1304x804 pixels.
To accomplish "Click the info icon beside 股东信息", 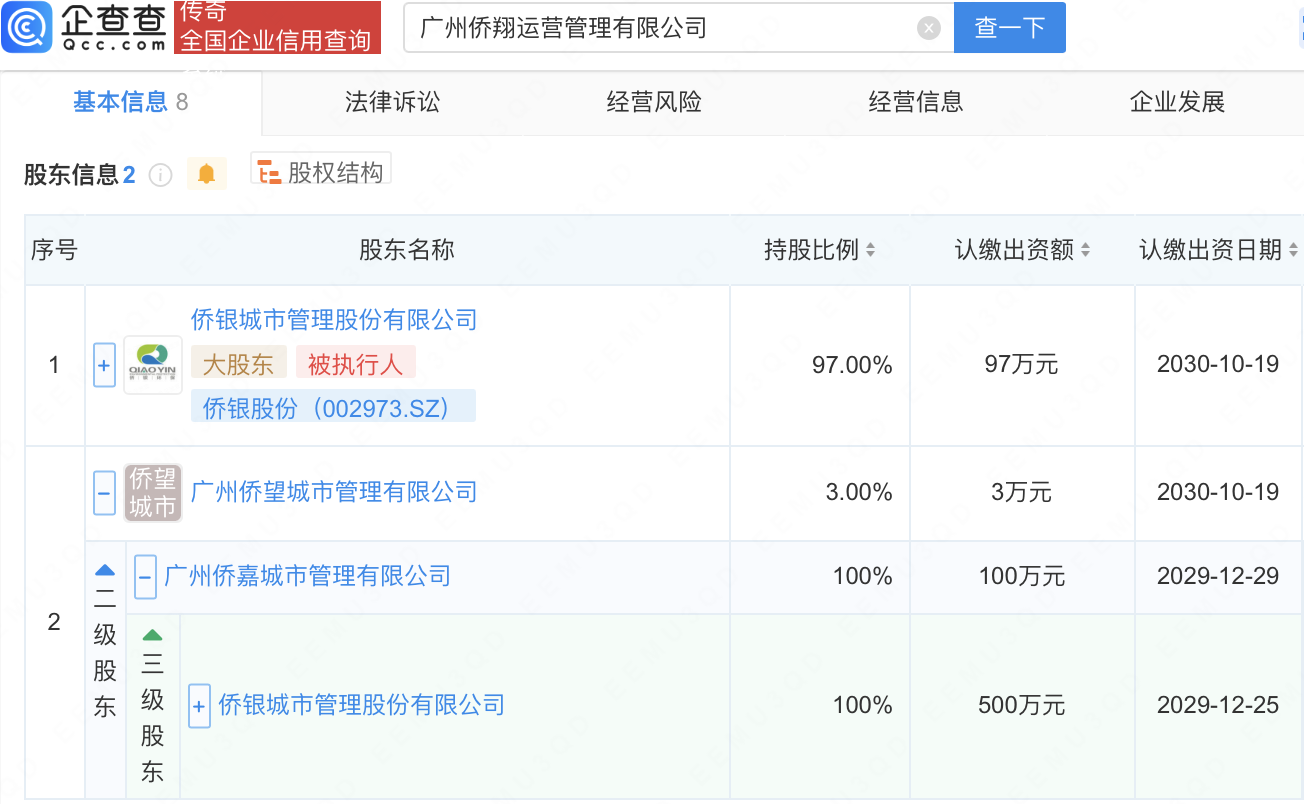I will pyautogui.click(x=160, y=175).
